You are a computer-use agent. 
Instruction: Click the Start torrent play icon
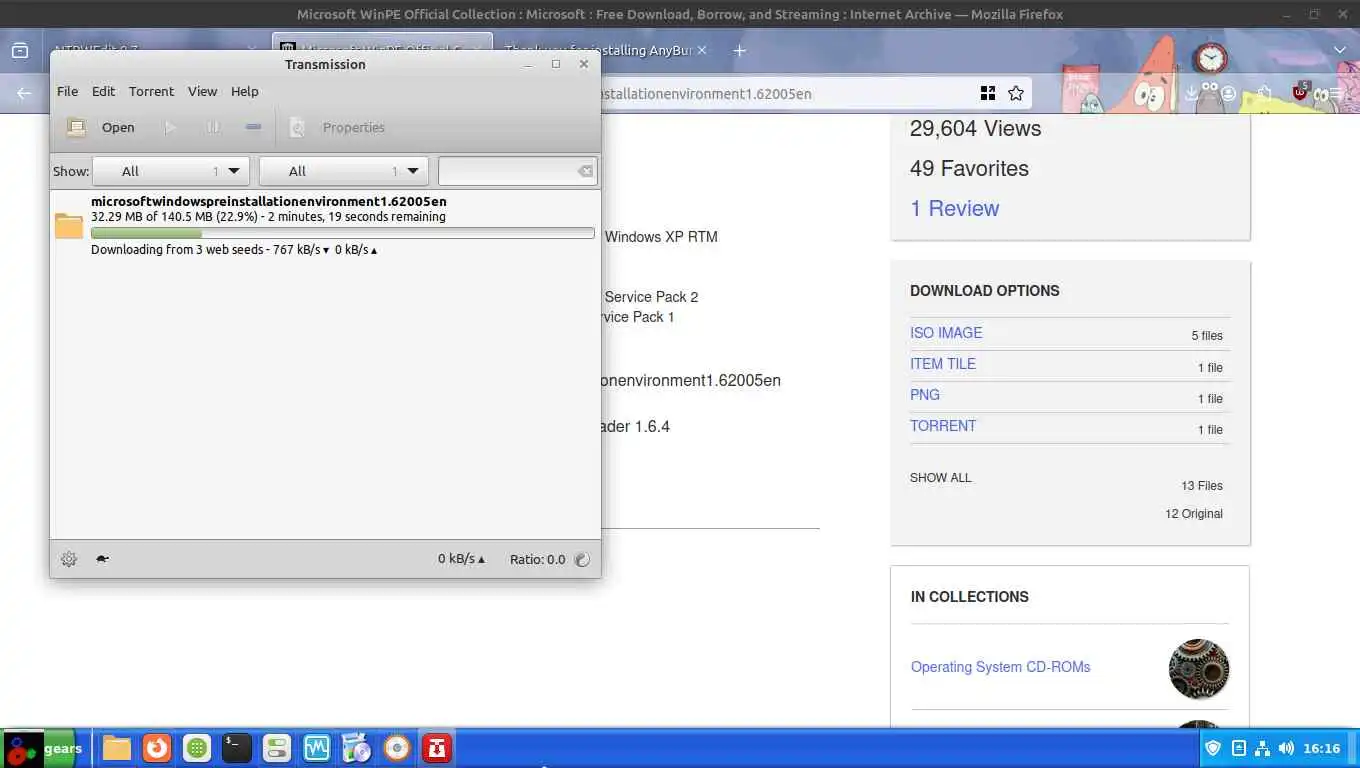(170, 127)
